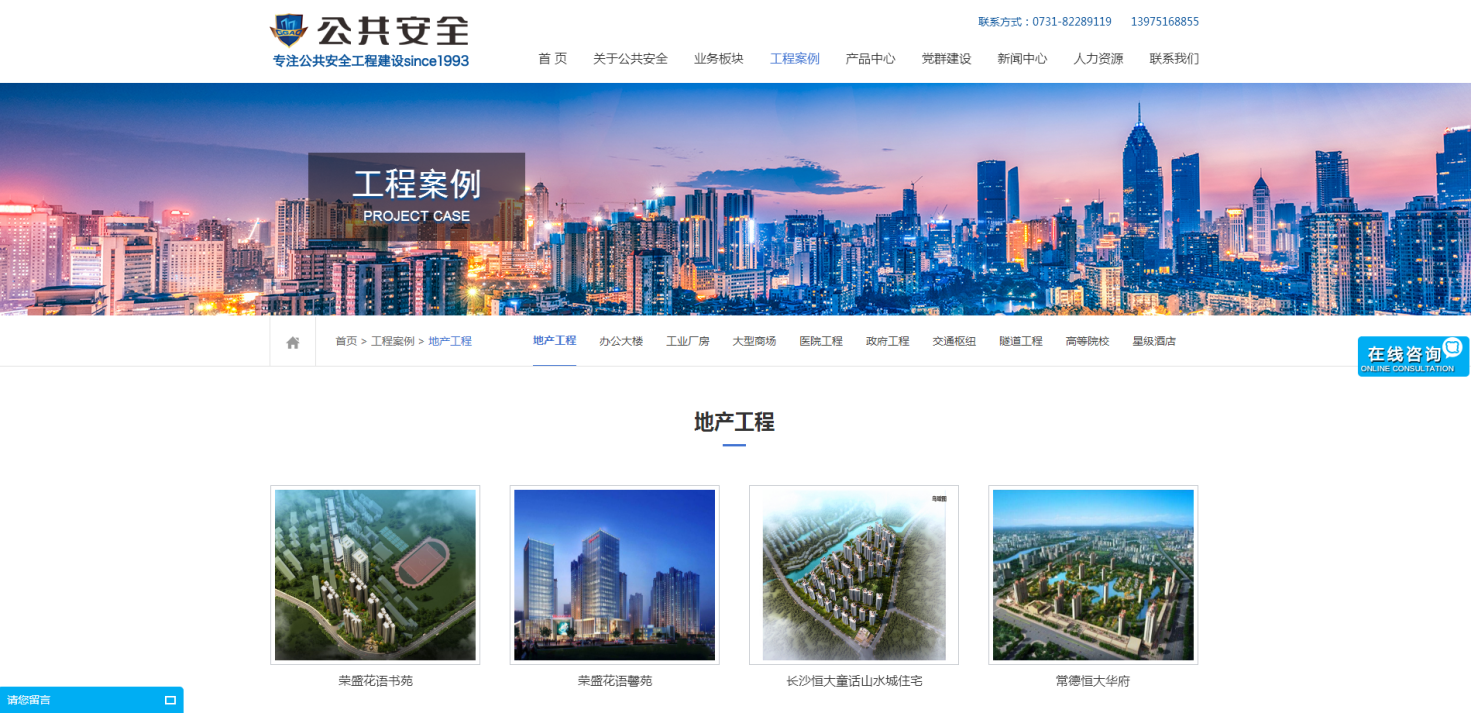Open the 荣盛花语书苑 project thumbnail

coord(375,575)
